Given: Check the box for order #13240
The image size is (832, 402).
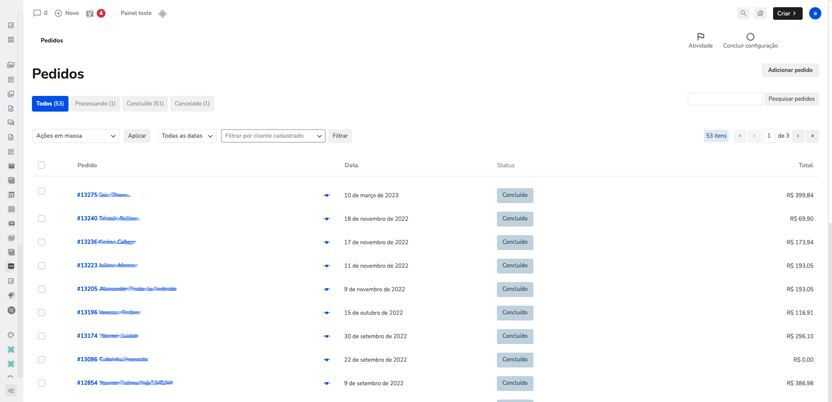Looking at the screenshot, I should click(x=42, y=218).
